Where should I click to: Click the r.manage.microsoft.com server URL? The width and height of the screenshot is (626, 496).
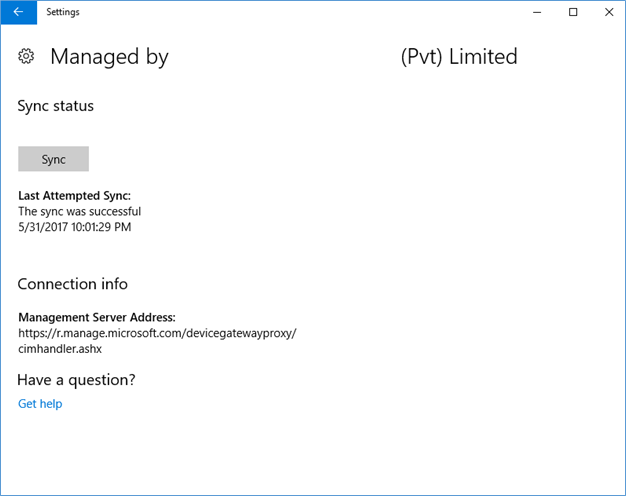157,333
